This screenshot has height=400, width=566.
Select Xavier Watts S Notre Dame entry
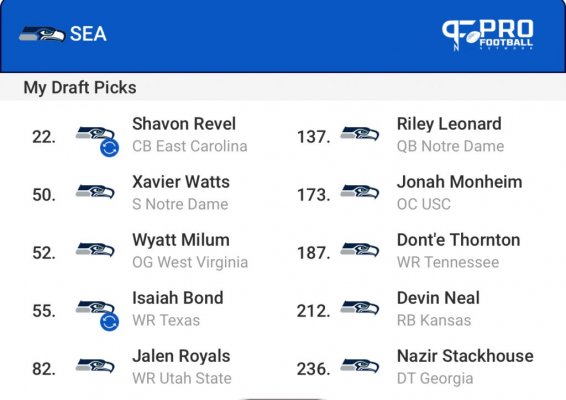pyautogui.click(x=181, y=193)
